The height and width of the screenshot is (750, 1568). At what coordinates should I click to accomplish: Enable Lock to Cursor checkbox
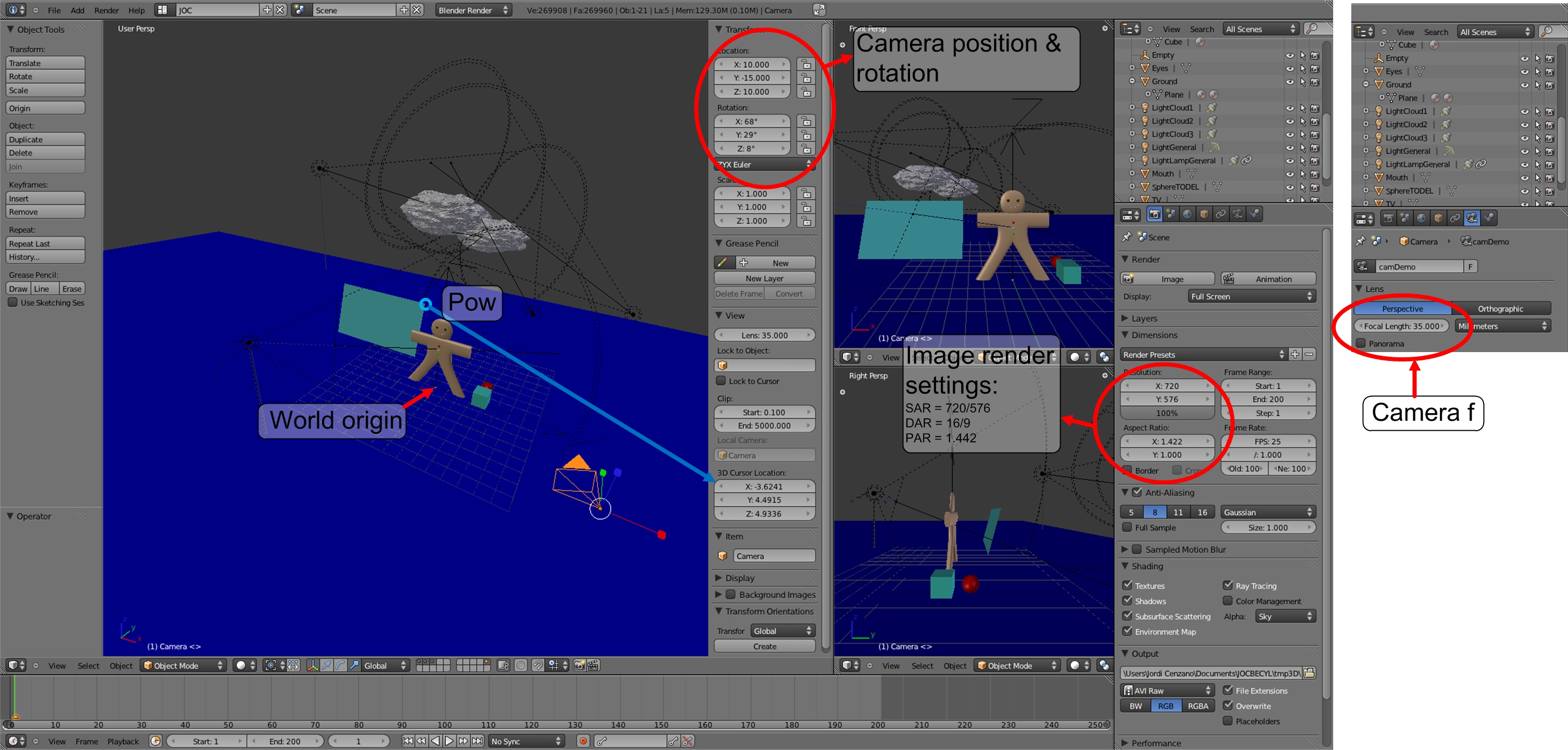720,381
